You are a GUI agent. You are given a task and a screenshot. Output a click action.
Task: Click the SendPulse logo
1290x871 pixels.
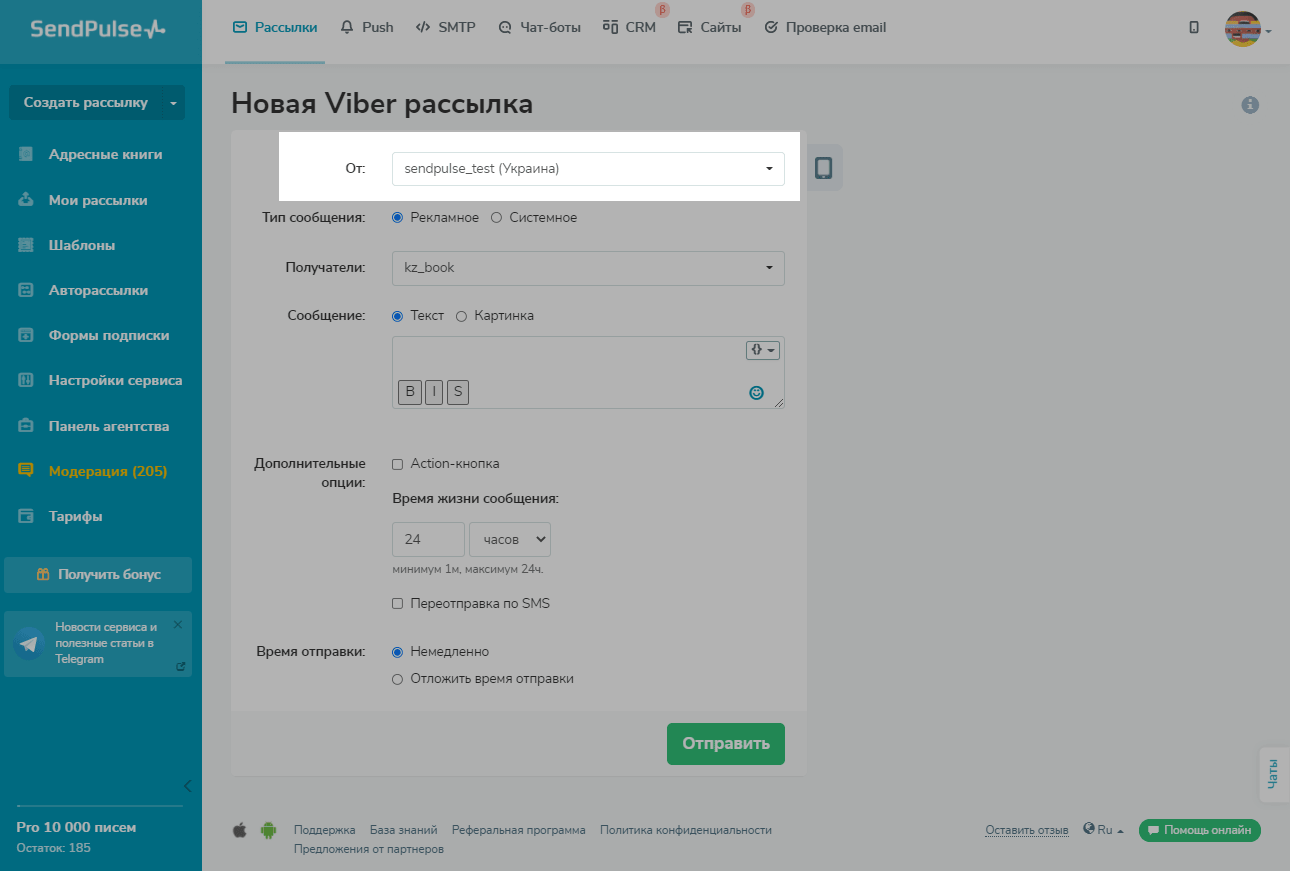pos(97,29)
